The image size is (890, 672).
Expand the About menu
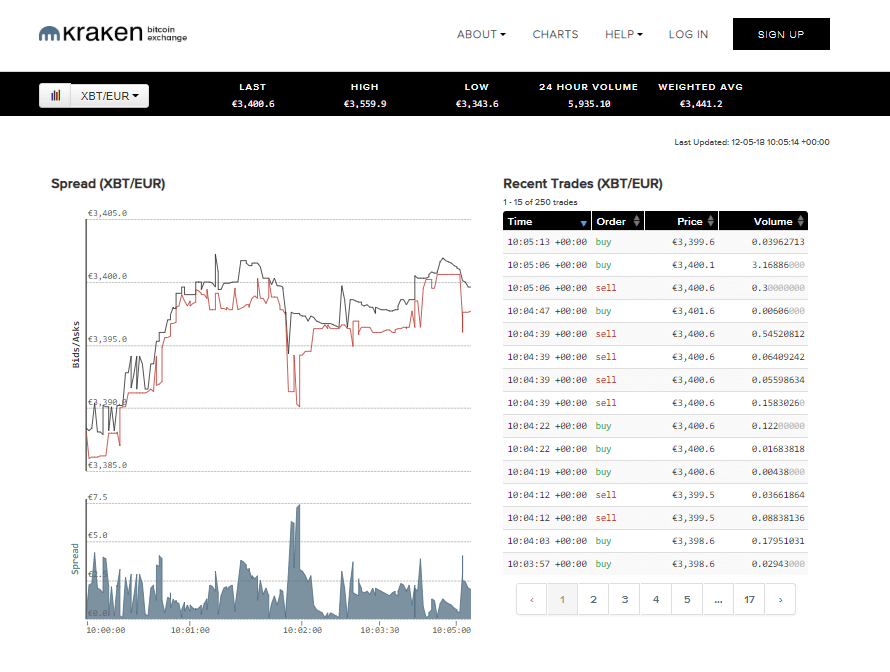point(481,34)
